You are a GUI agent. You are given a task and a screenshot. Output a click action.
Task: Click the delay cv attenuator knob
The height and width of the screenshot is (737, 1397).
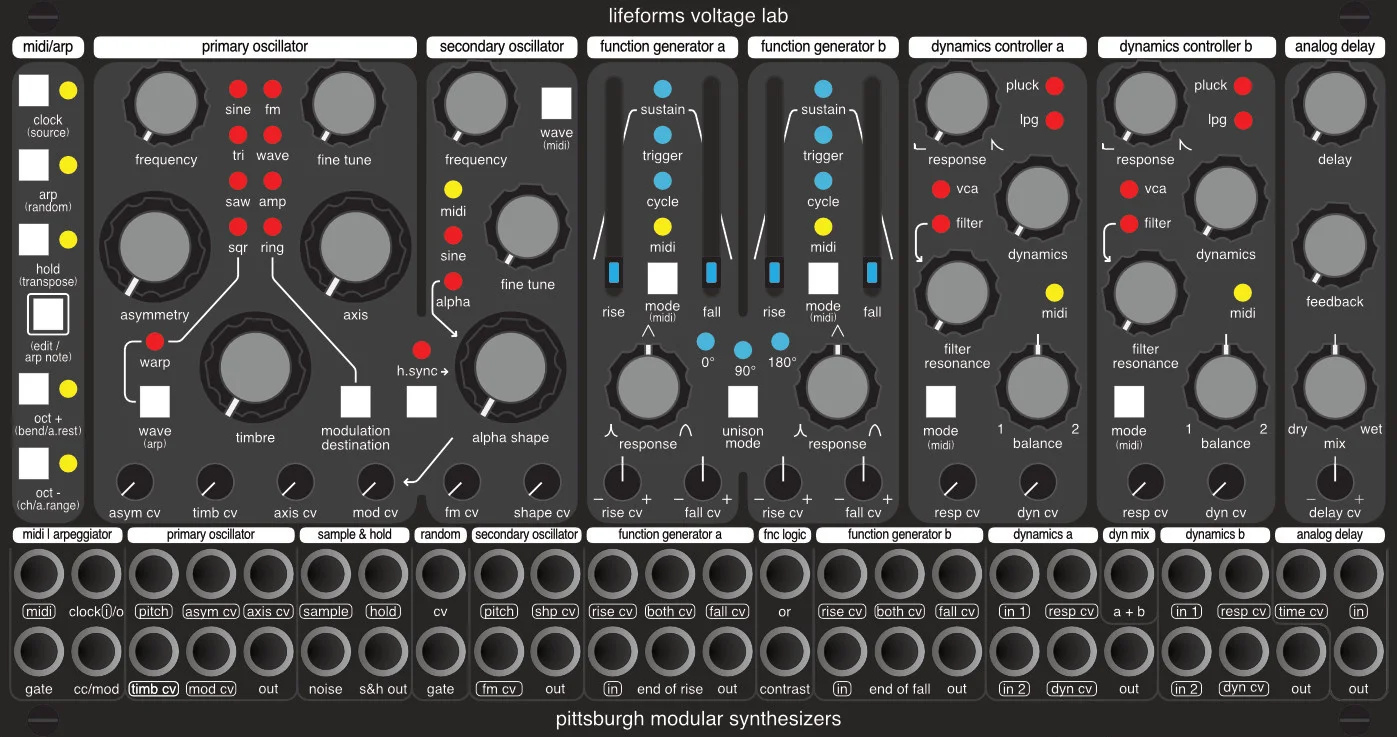click(x=1334, y=483)
